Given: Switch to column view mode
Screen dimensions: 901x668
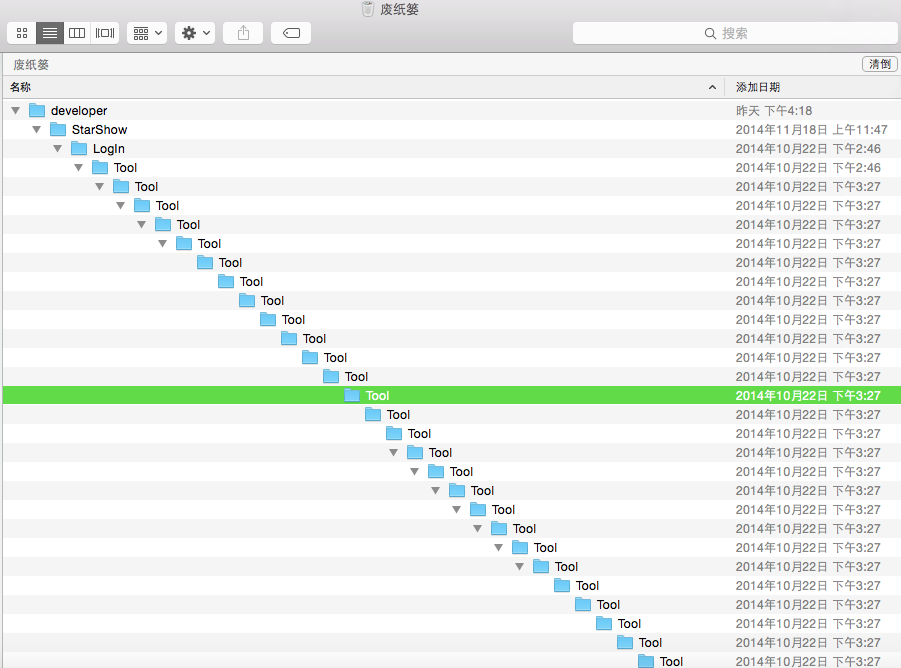Looking at the screenshot, I should coord(77,33).
